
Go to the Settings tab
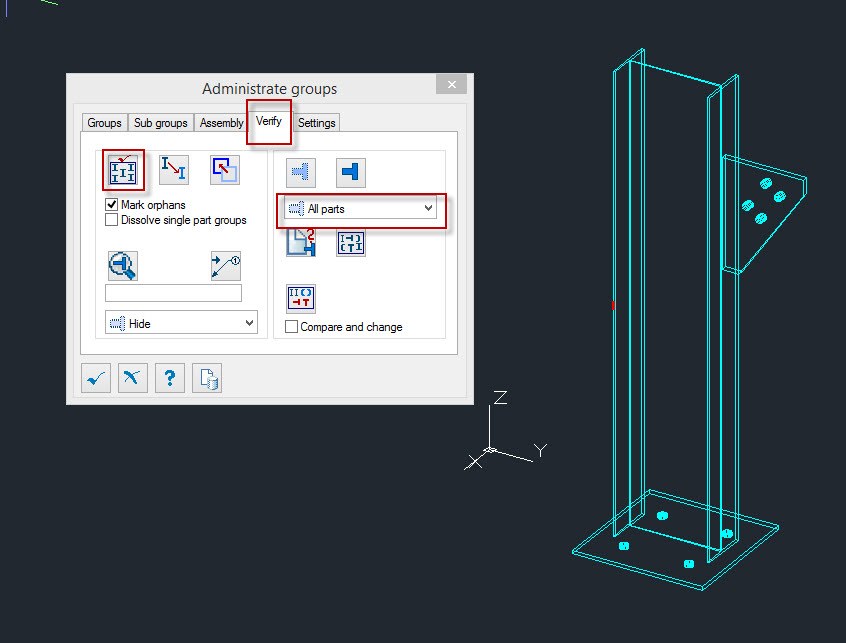click(x=317, y=123)
